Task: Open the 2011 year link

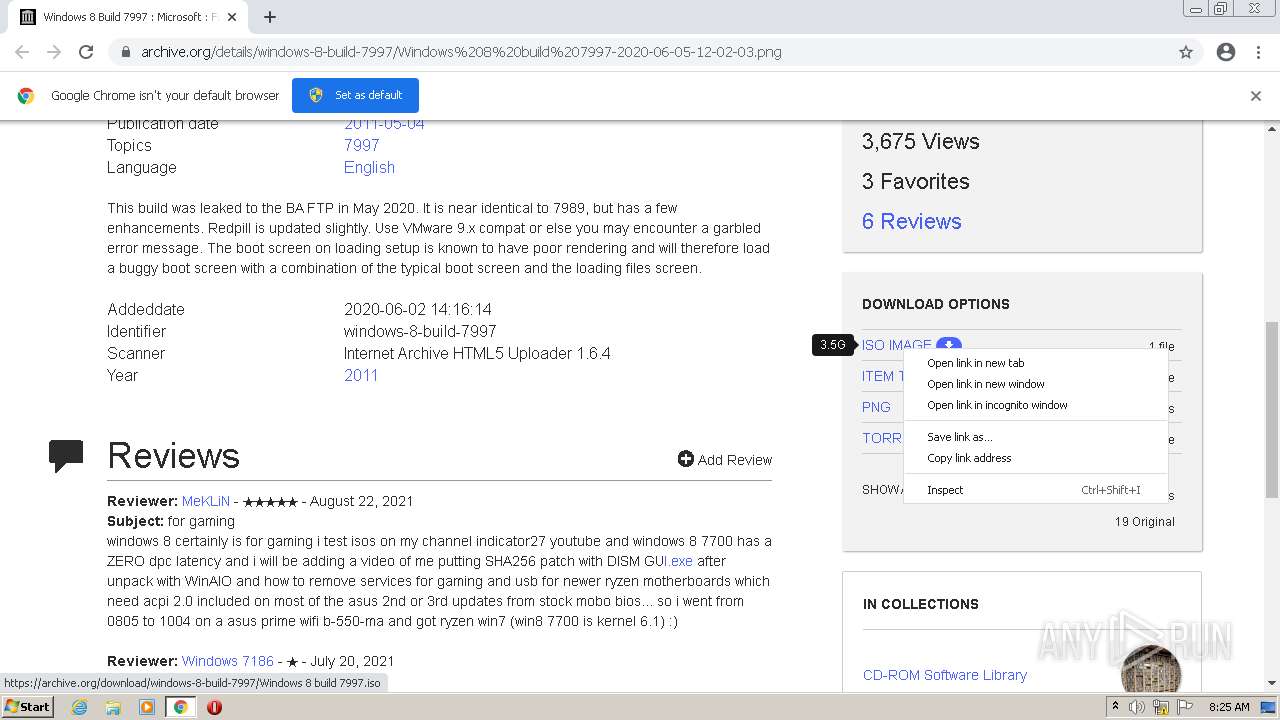Action: [361, 376]
